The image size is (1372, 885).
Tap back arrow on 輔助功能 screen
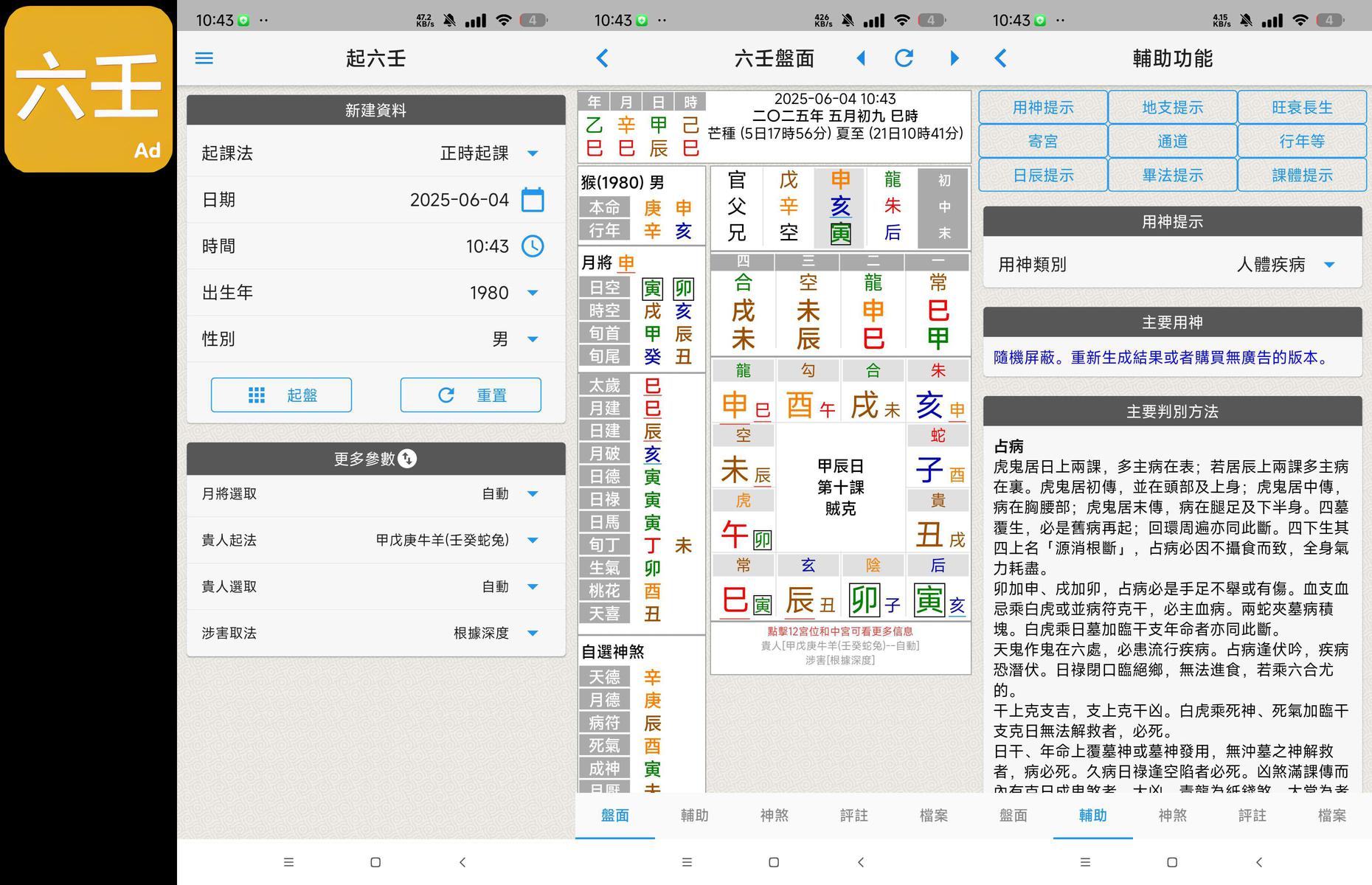1001,58
